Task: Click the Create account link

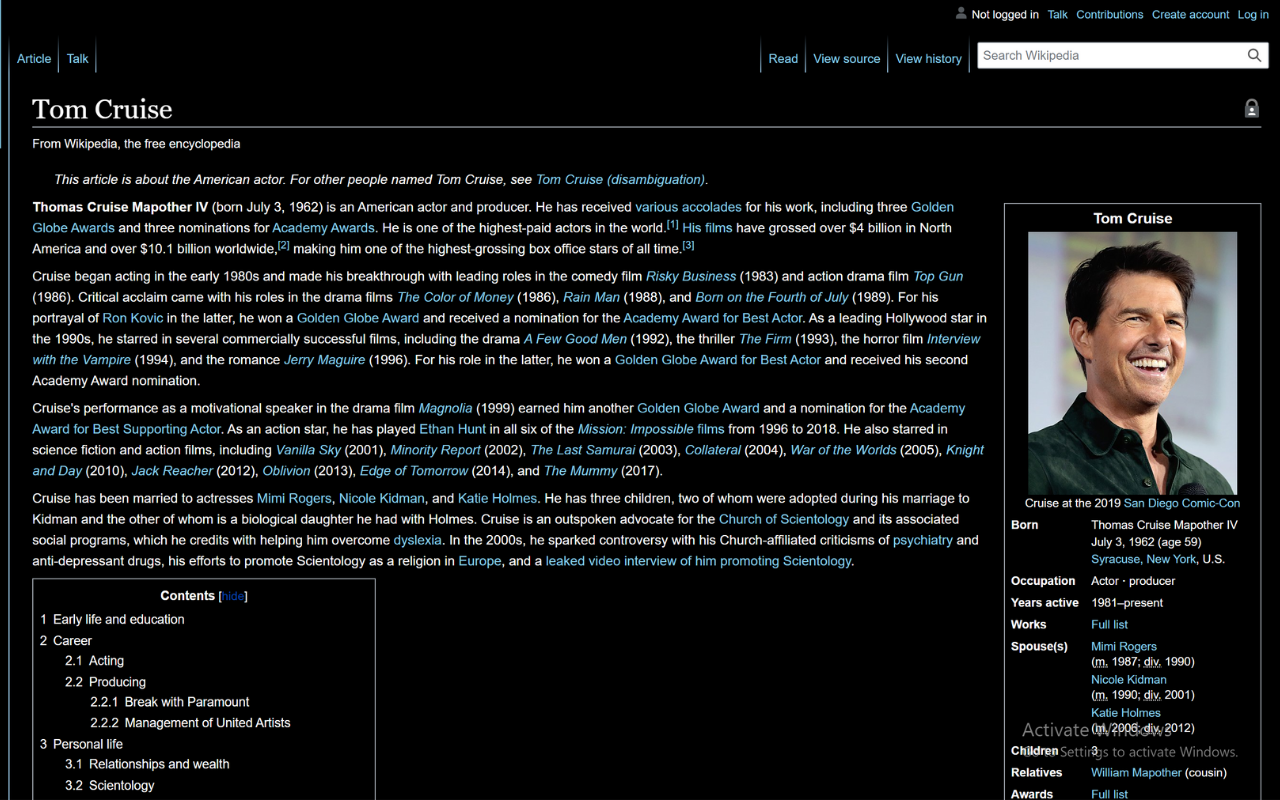Action: pyautogui.click(x=1191, y=15)
